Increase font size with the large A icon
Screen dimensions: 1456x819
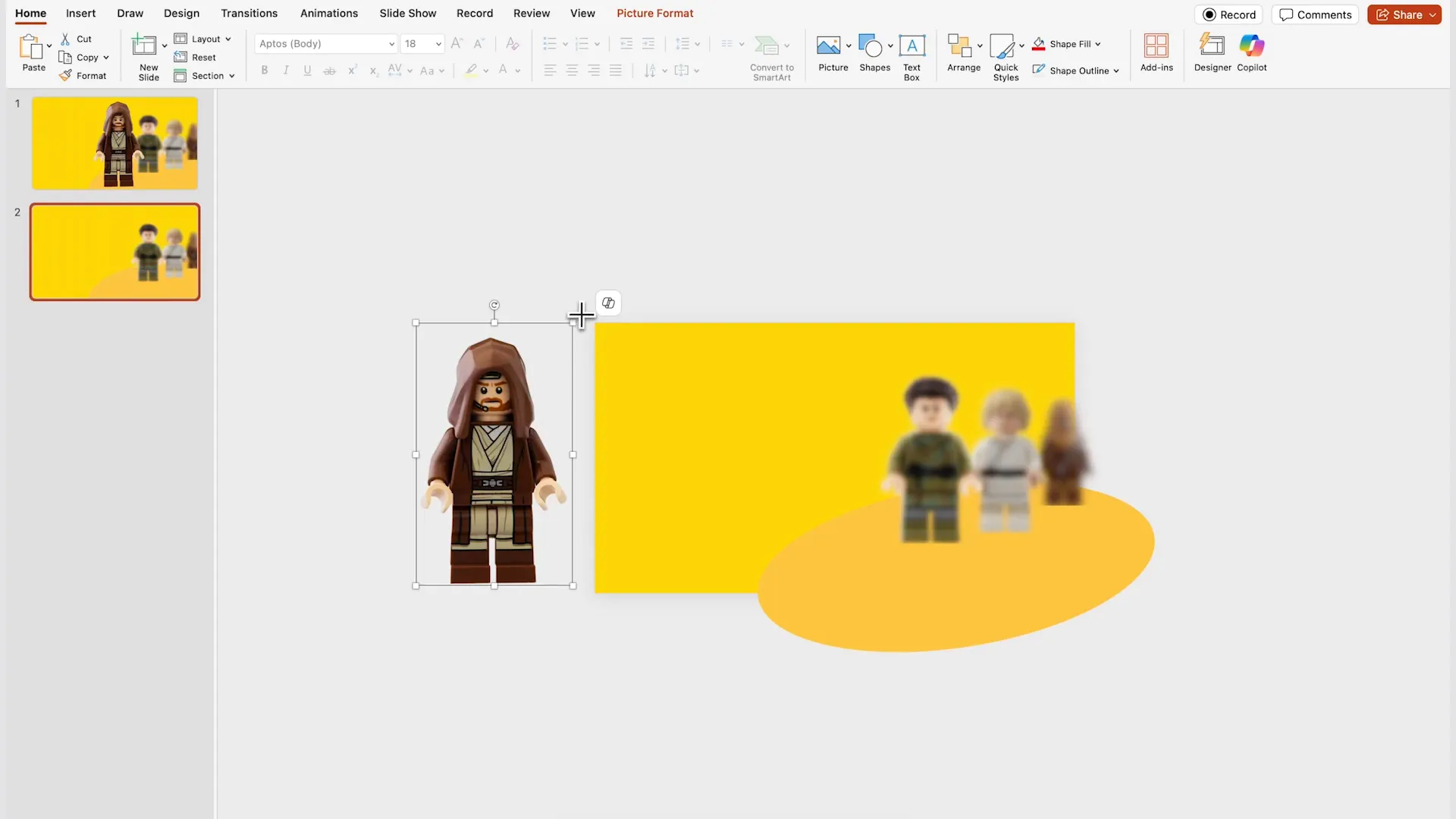pyautogui.click(x=457, y=43)
